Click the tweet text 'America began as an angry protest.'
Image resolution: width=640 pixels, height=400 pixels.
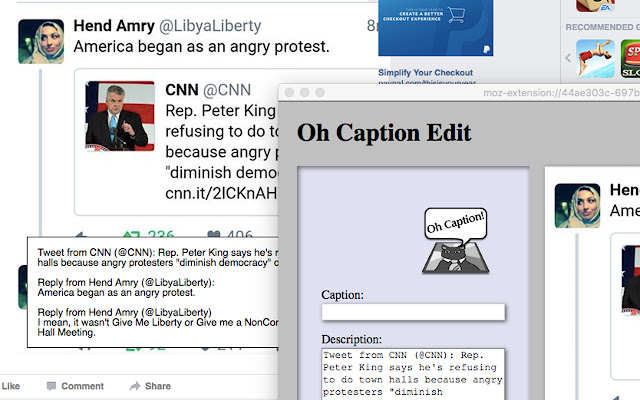(x=201, y=47)
